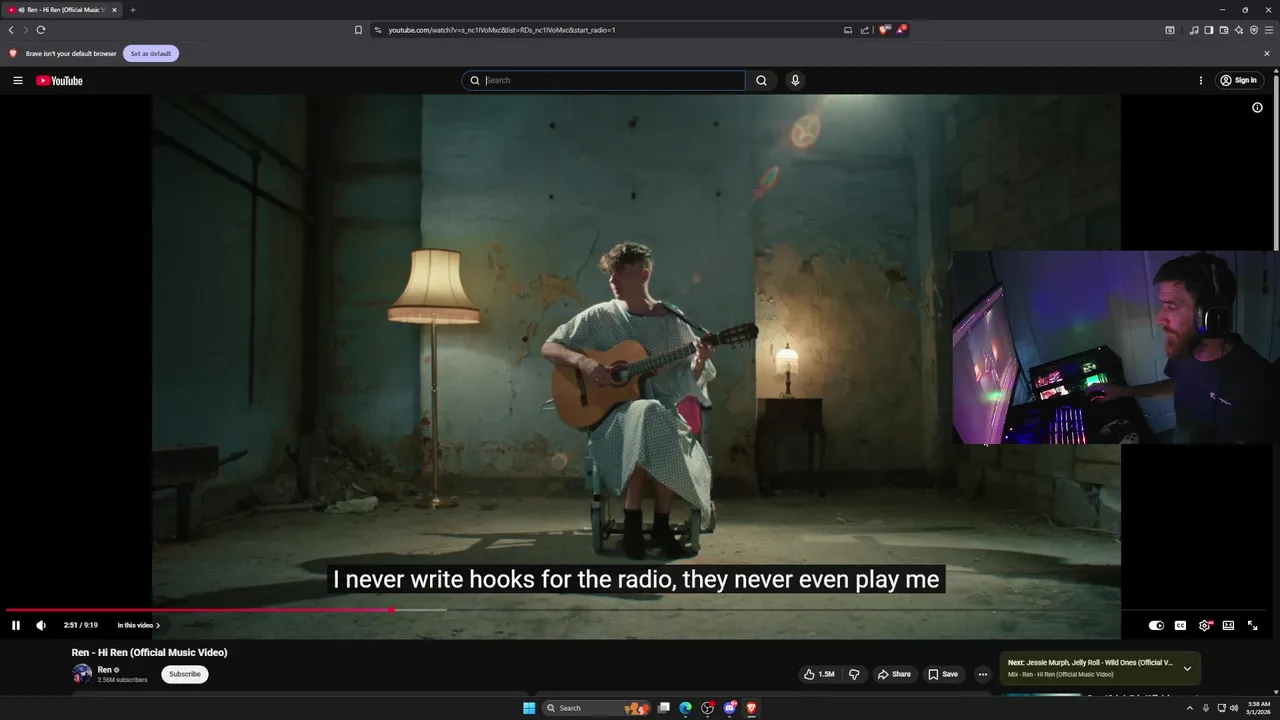Dismiss the default browser notification bar
Screen dimensions: 1280x720
point(1267,53)
